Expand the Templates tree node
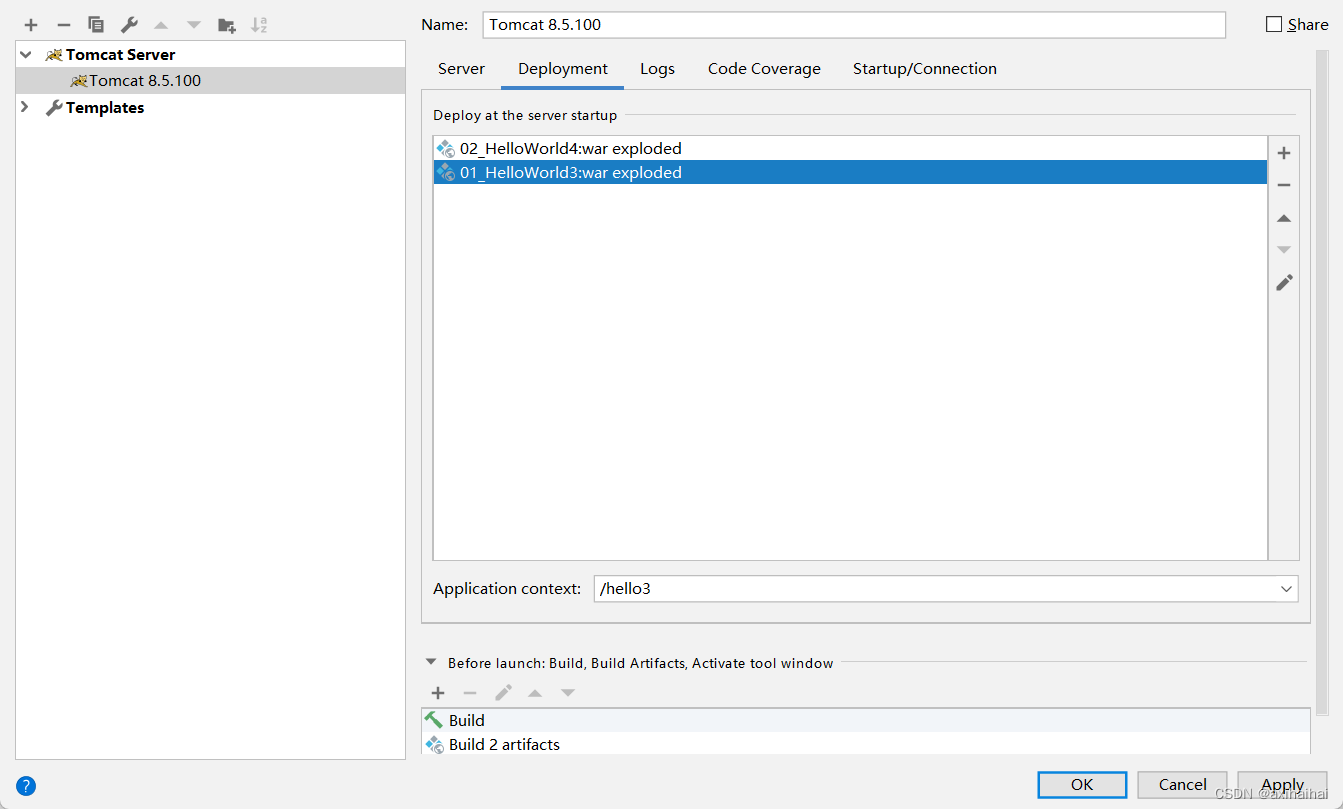This screenshot has width=1343, height=809. tap(25, 107)
